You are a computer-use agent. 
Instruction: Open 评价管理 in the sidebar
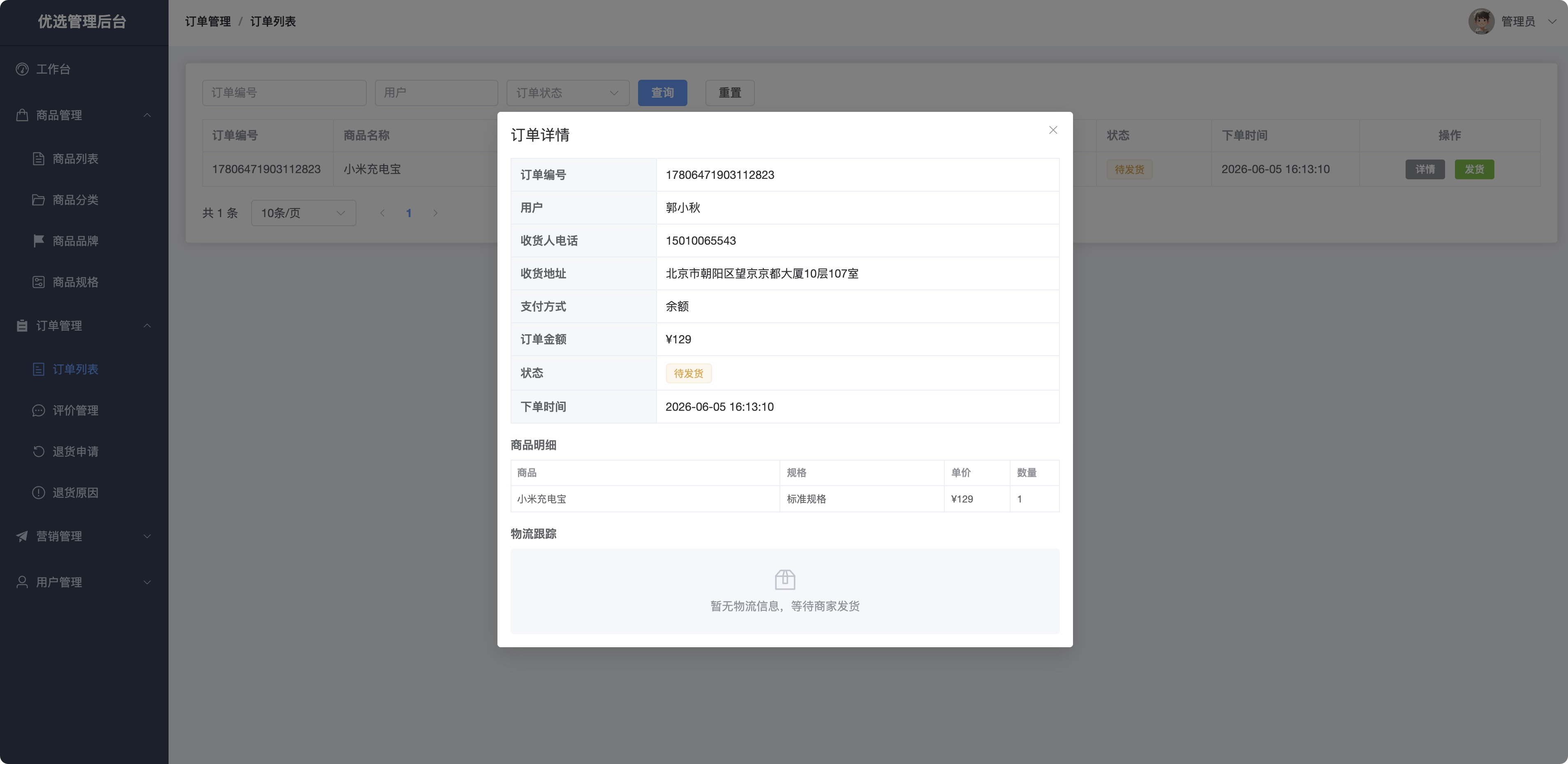coord(84,410)
